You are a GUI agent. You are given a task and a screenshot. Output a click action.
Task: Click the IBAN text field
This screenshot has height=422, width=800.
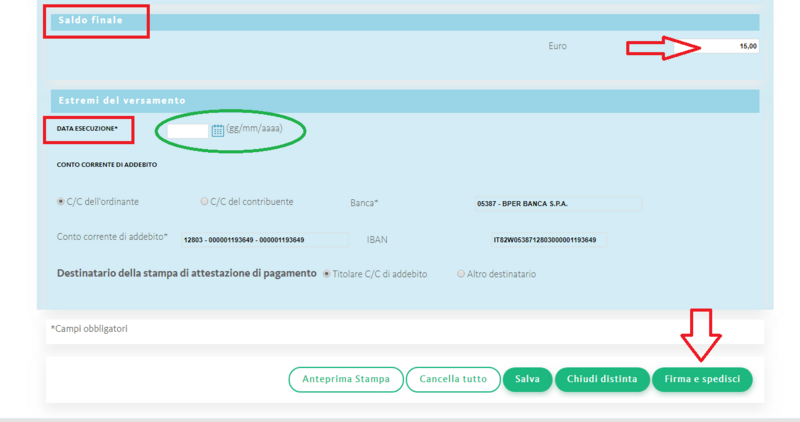tap(548, 240)
